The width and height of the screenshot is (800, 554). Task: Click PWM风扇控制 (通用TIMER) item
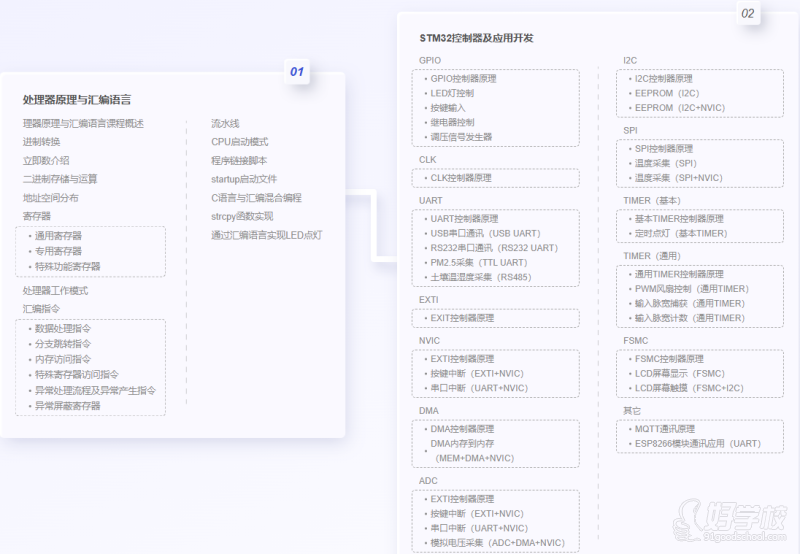(691, 289)
